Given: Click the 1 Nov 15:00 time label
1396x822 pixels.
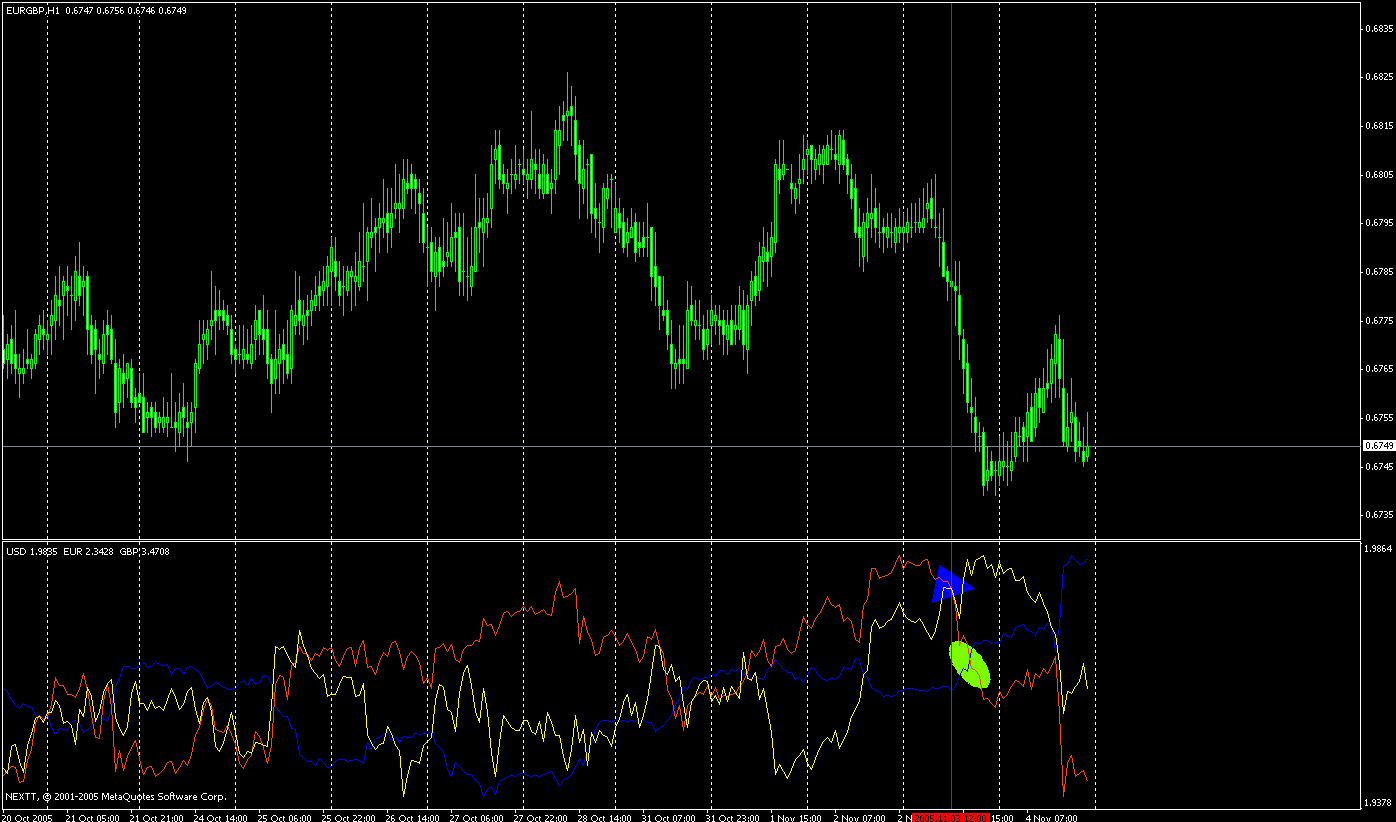Looking at the screenshot, I should [798, 817].
